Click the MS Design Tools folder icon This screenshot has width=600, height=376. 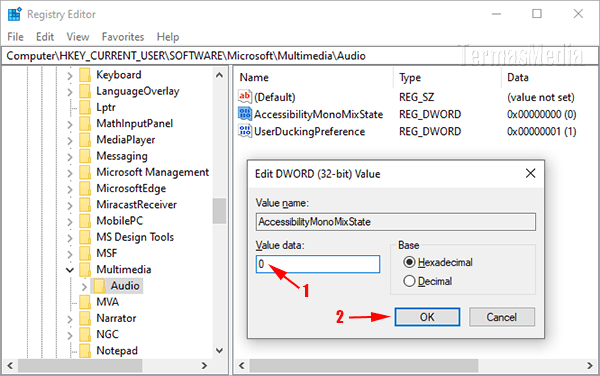pyautogui.click(x=85, y=237)
